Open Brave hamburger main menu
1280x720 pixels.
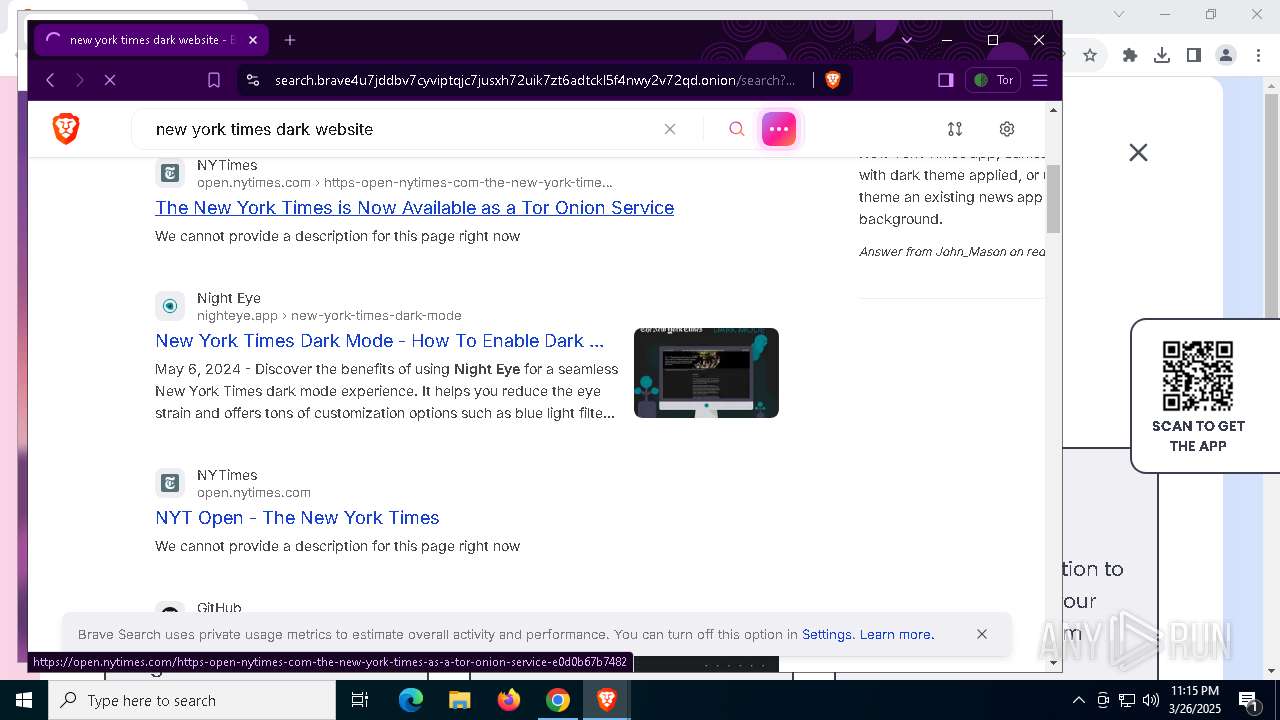coord(1040,80)
